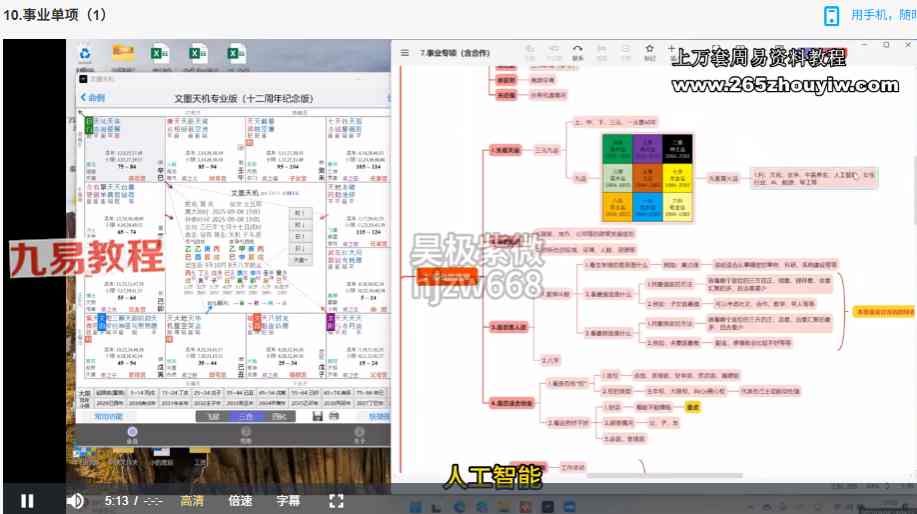Open the 用手机 link
This screenshot has width=917, height=514.
point(882,15)
